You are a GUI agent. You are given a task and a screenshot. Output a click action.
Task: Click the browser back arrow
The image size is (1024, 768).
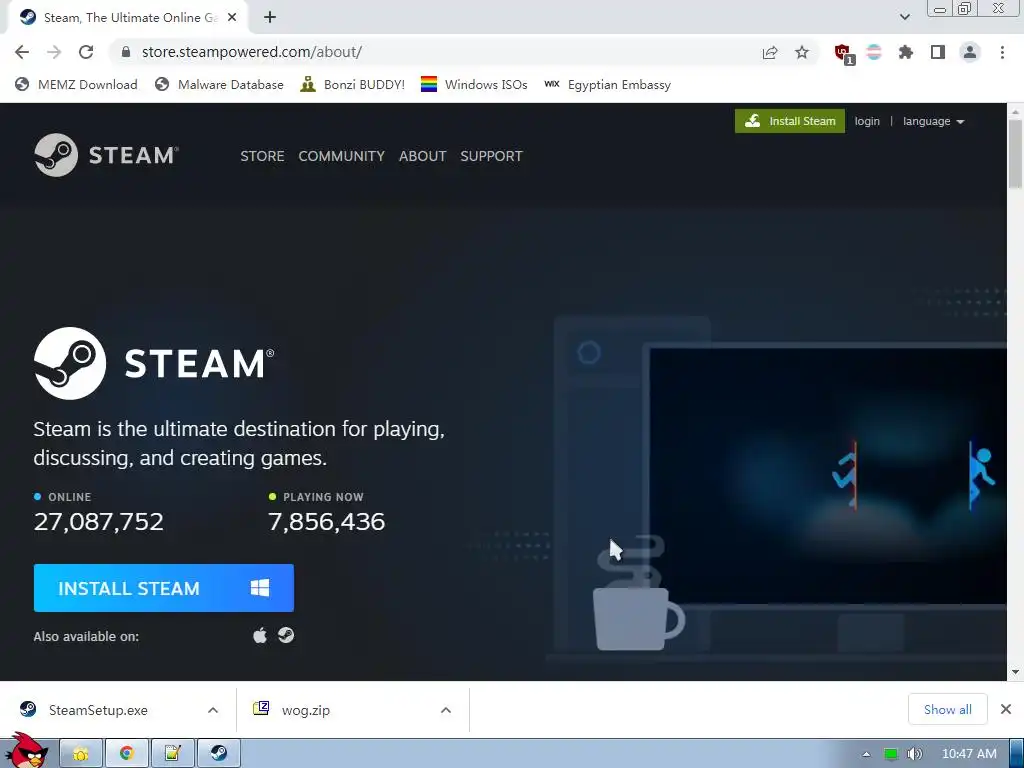point(22,52)
